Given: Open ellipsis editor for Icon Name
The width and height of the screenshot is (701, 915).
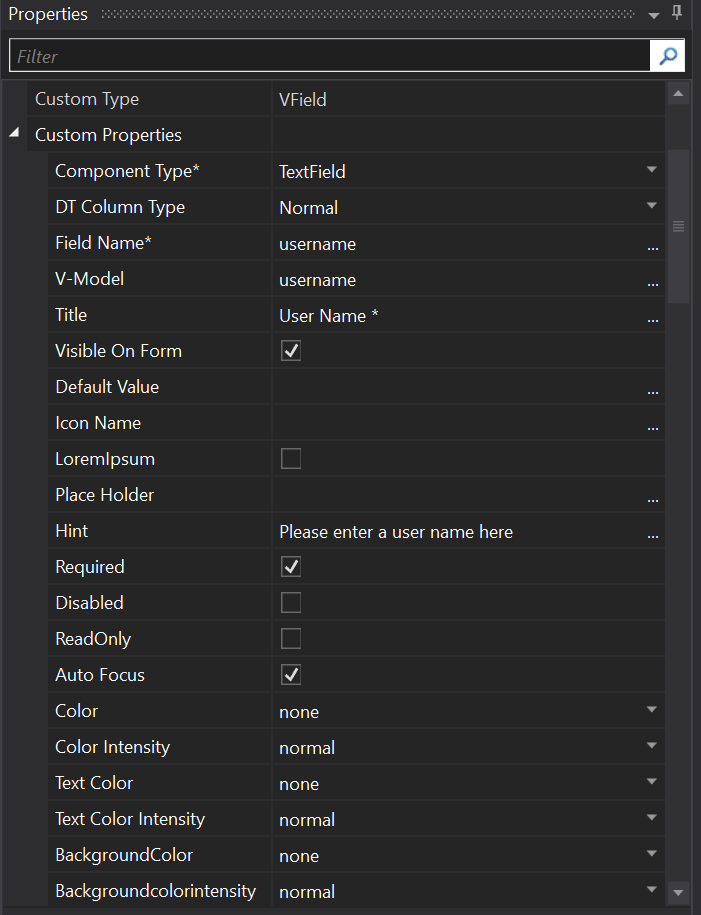Looking at the screenshot, I should click(653, 425).
